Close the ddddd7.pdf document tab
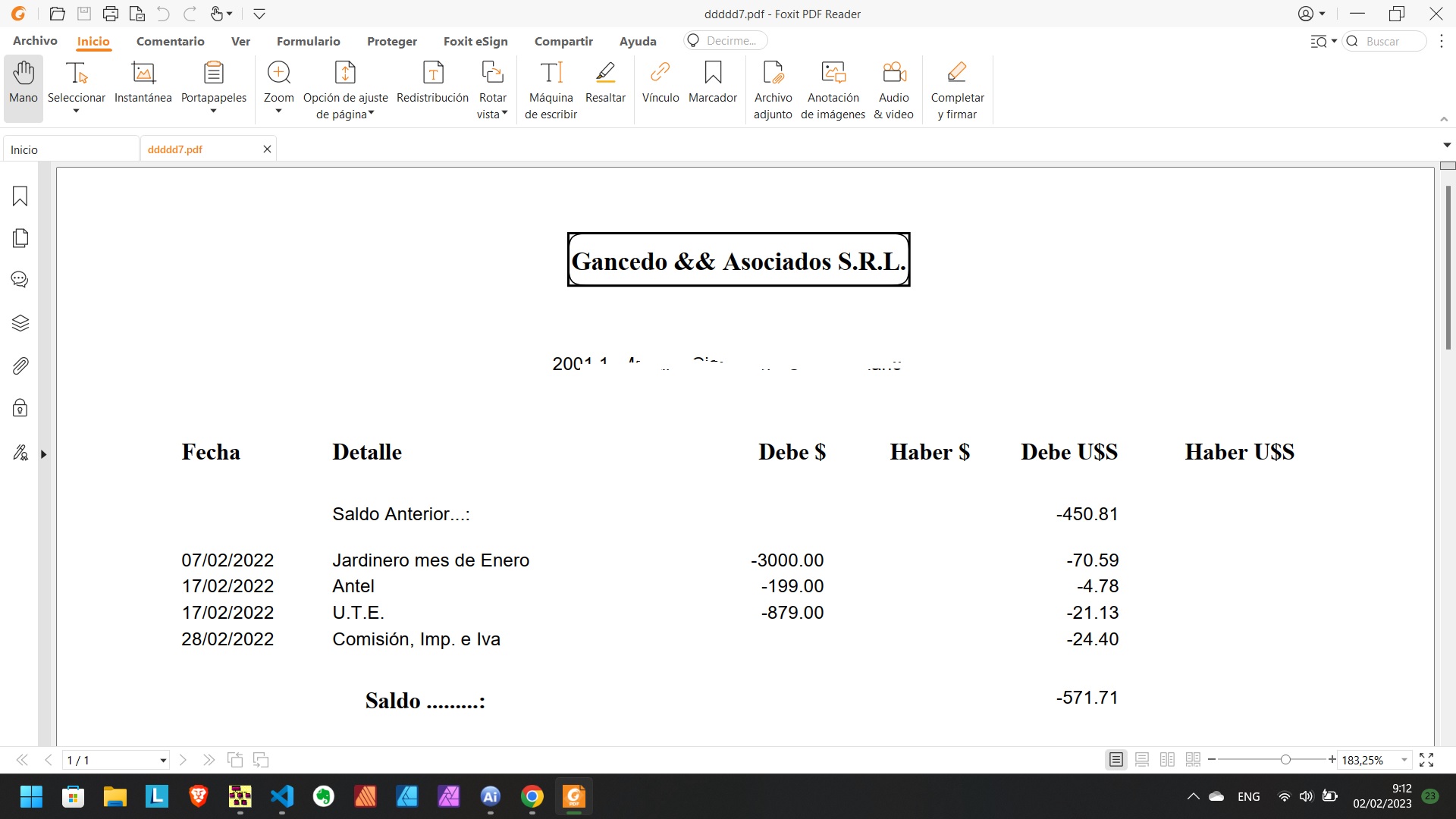 267,149
